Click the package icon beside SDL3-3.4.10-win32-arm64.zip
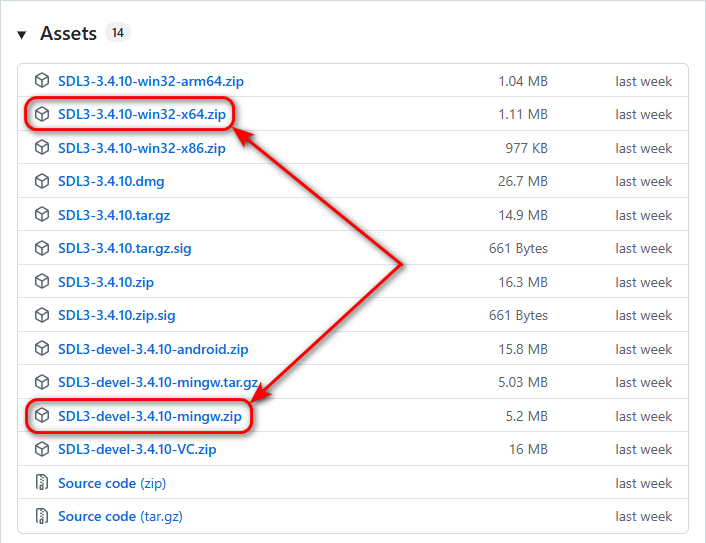 (42, 81)
